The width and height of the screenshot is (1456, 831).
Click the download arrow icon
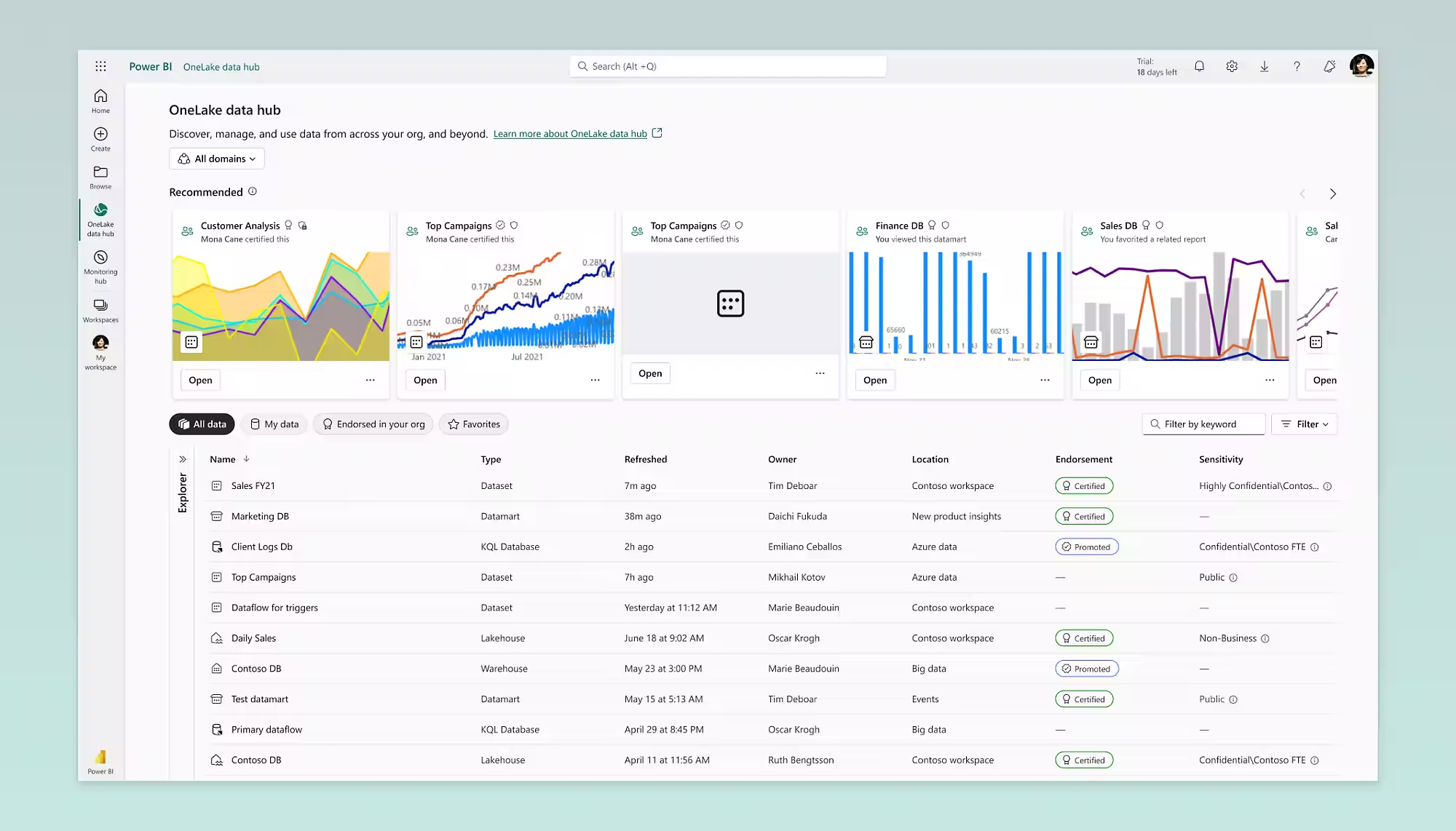[1265, 66]
